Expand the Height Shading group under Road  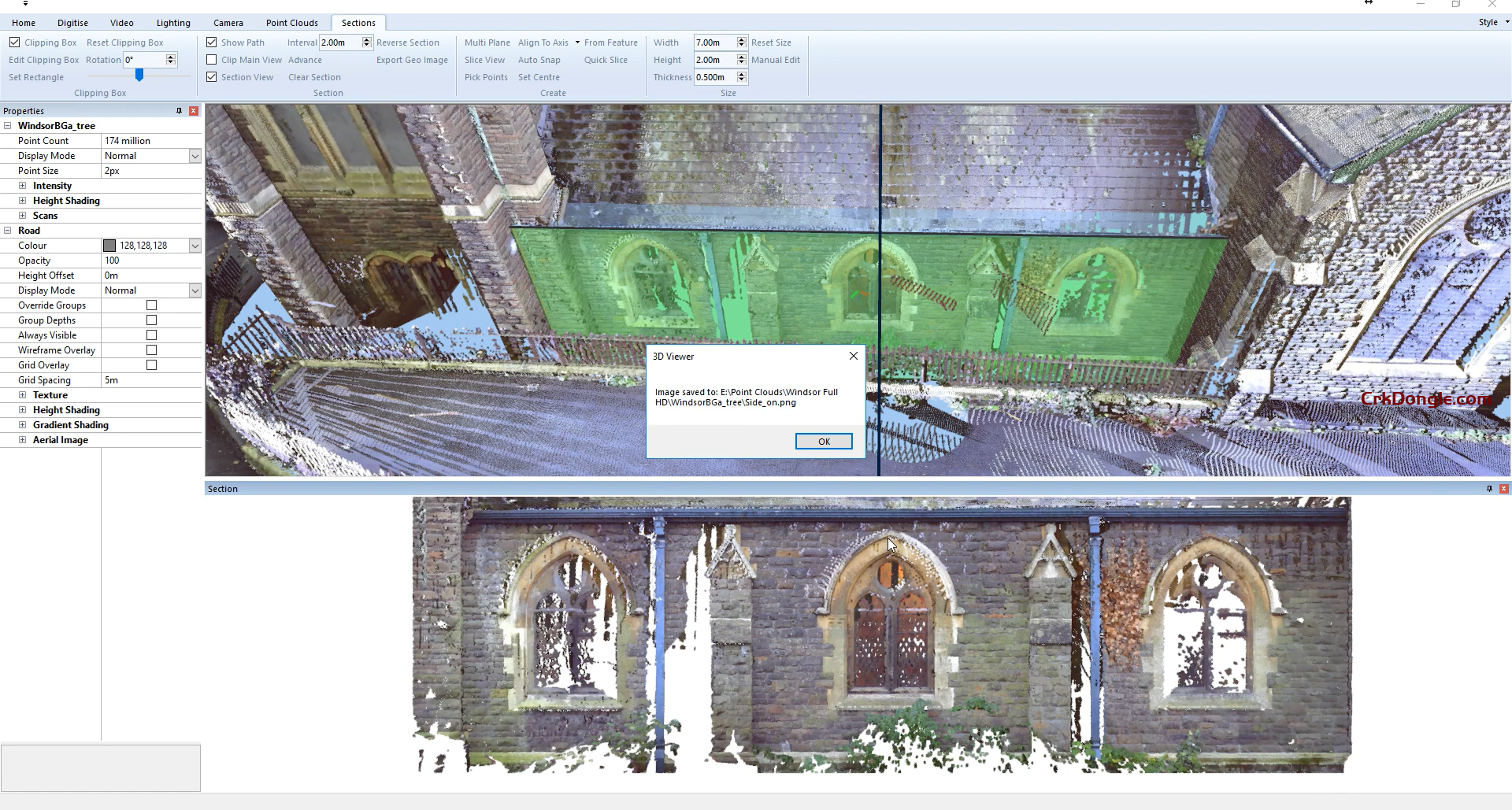pyautogui.click(x=22, y=410)
